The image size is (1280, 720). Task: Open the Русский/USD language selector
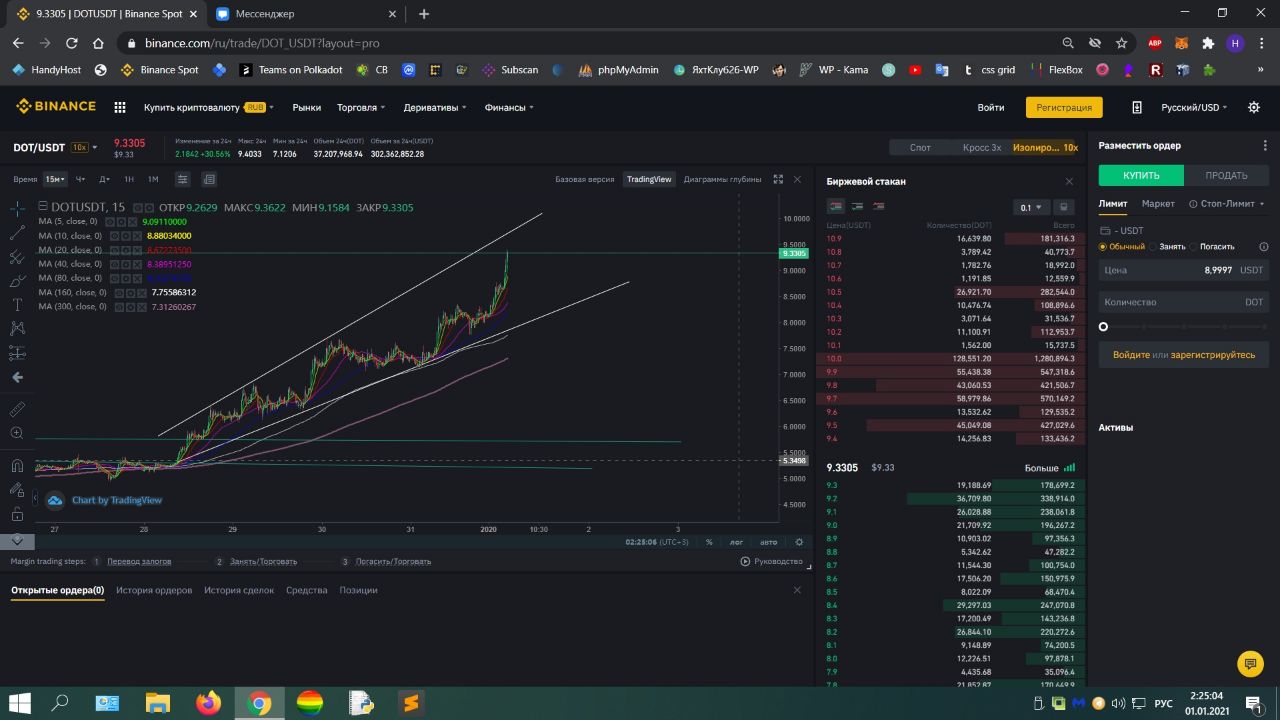[1194, 107]
